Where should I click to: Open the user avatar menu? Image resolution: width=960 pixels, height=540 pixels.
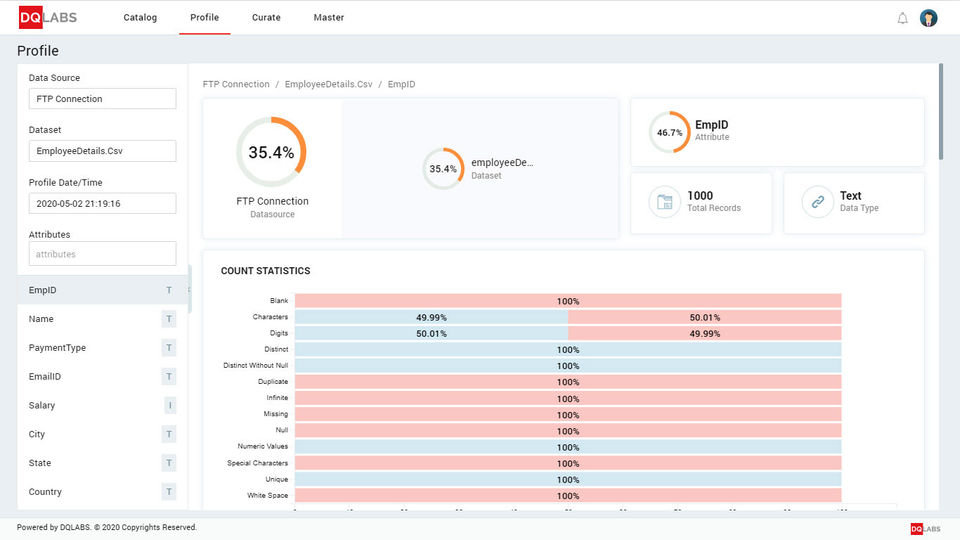click(928, 18)
